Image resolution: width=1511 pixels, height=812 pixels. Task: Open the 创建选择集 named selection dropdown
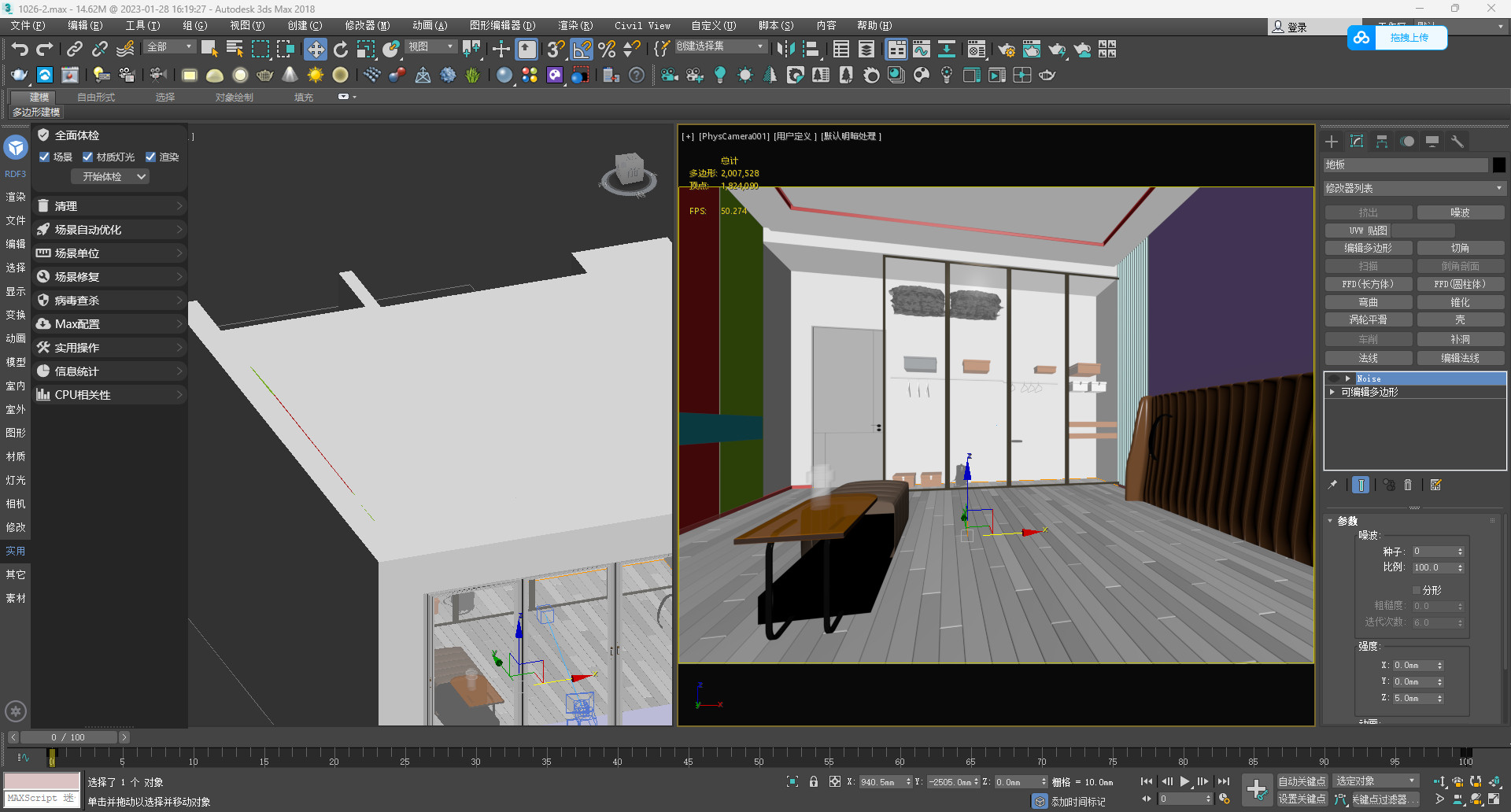pyautogui.click(x=720, y=46)
